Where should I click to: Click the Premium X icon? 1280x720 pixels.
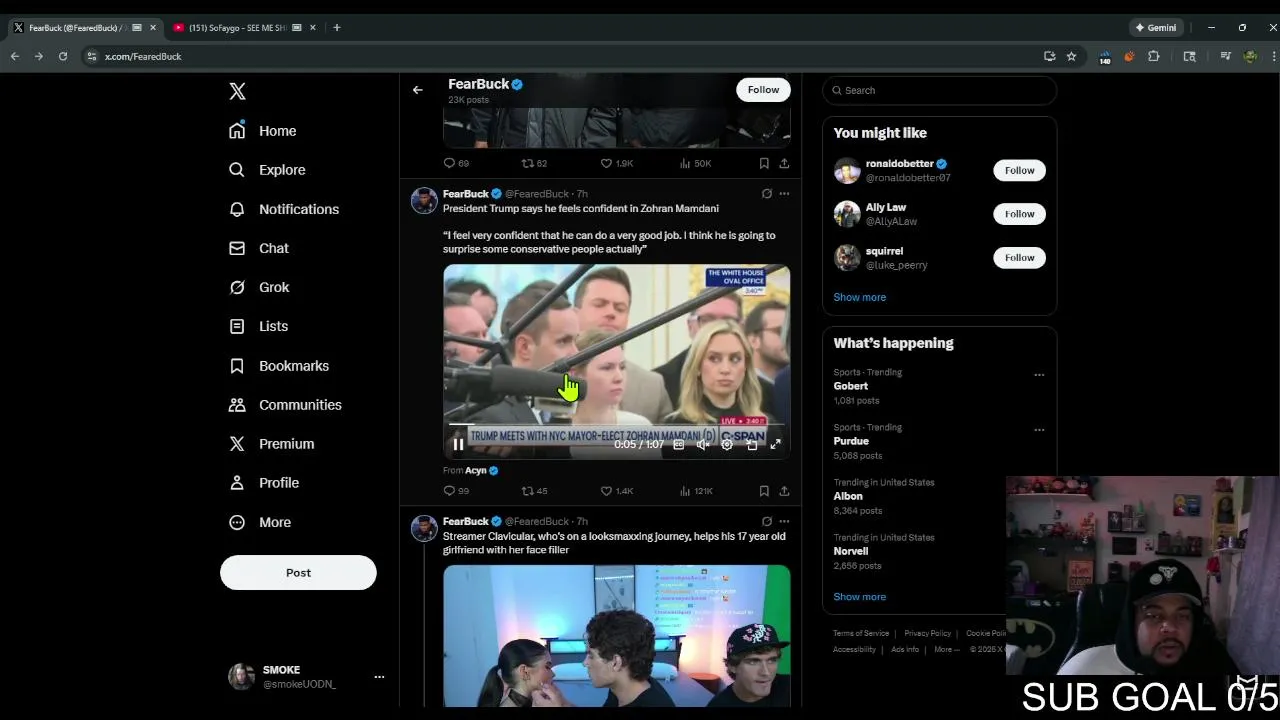point(237,444)
